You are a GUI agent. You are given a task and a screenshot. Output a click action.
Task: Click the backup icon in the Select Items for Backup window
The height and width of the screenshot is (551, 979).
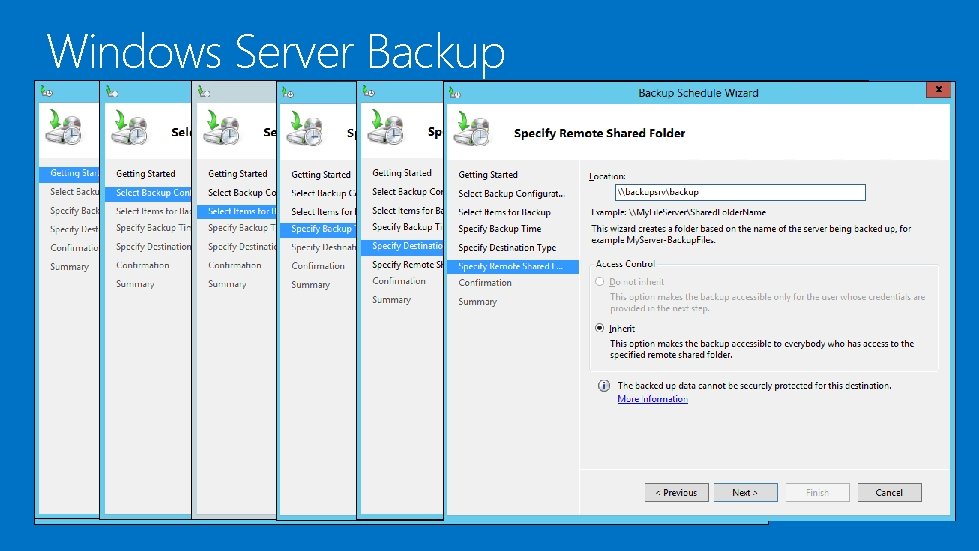pos(222,128)
